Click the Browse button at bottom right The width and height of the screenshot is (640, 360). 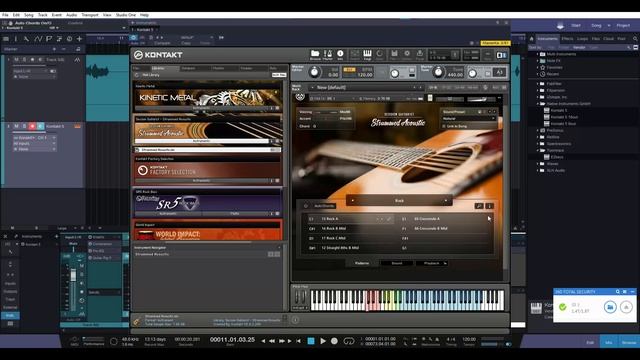pos(629,342)
